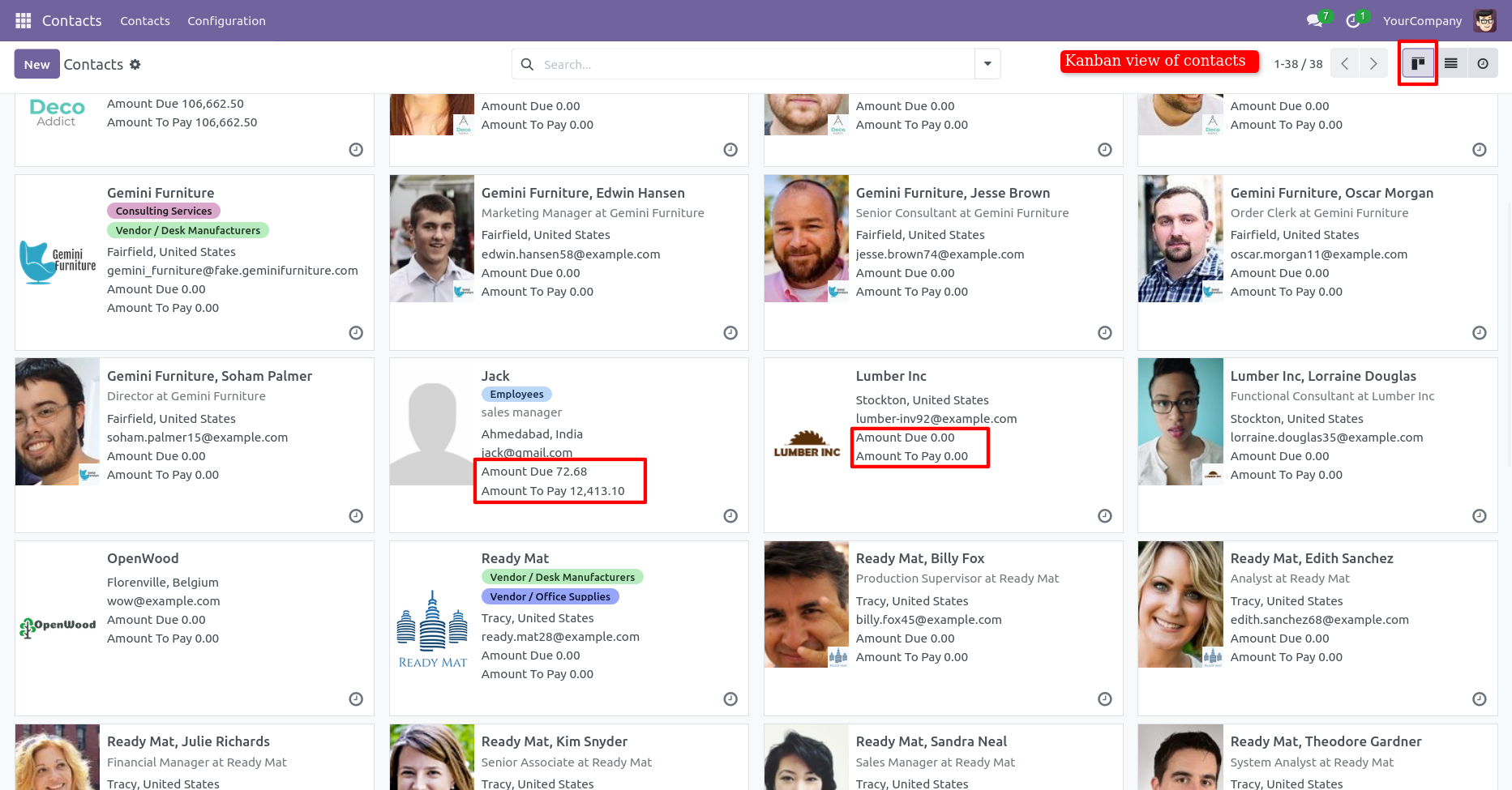1512x790 pixels.
Task: Open Gemini Furniture, Edwin Hansen contact
Action: [x=583, y=193]
